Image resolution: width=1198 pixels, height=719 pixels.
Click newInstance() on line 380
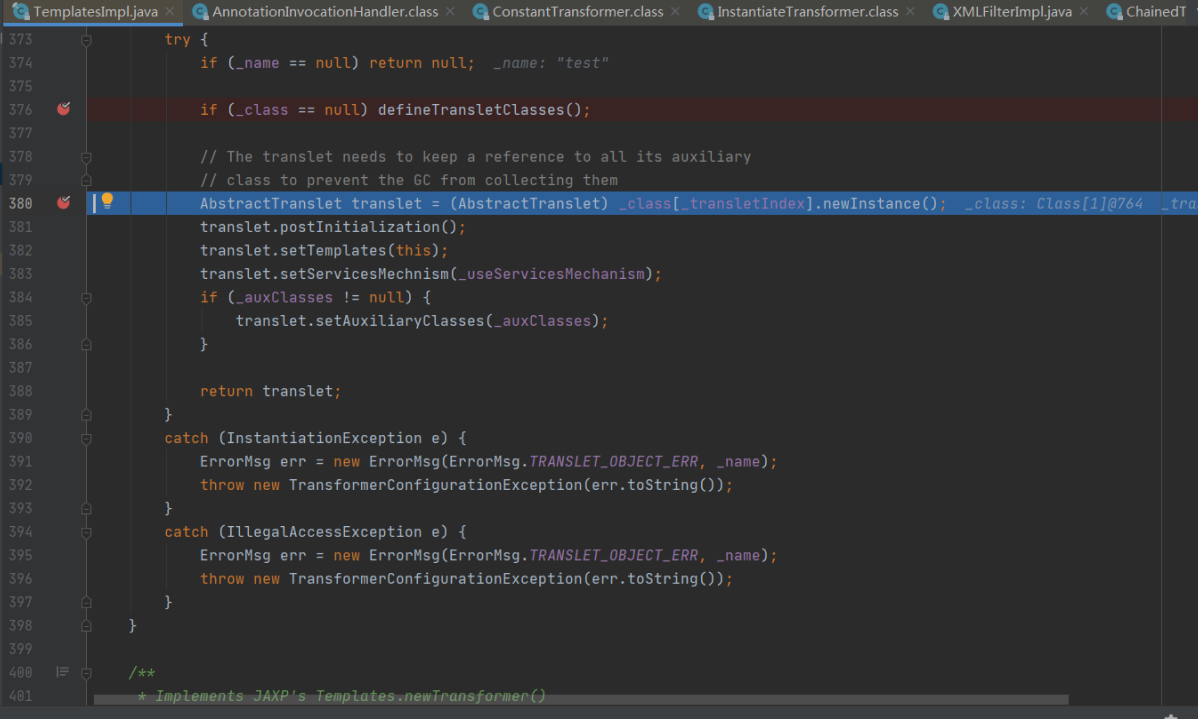(x=881, y=203)
